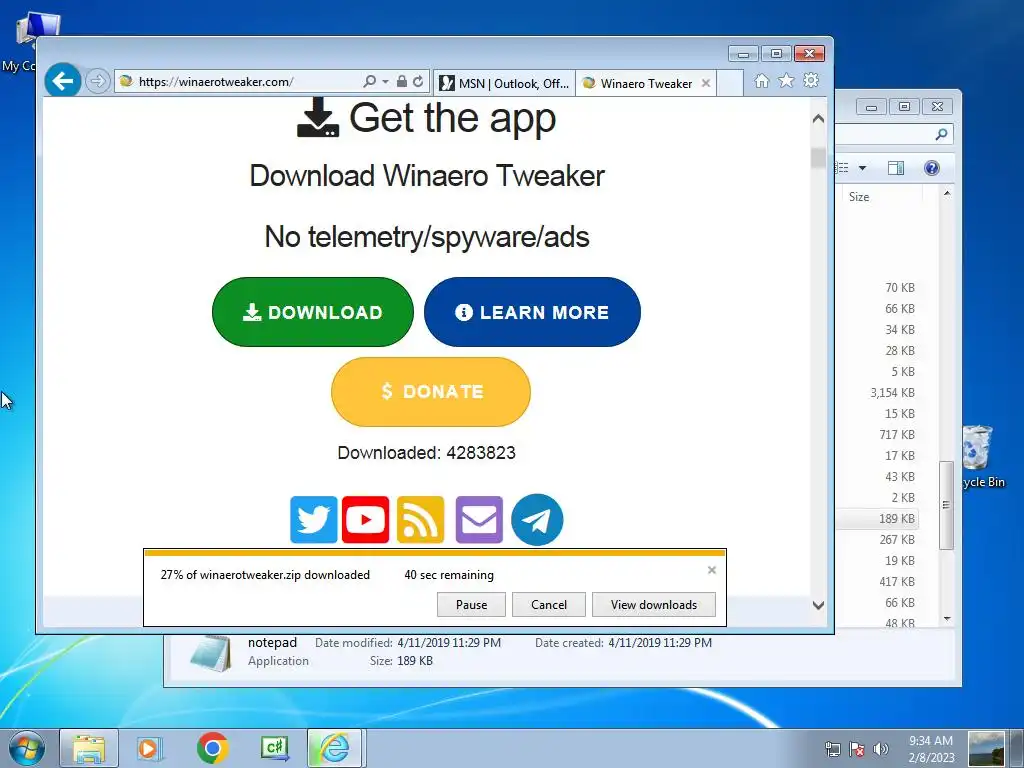Click the yellow DONATE button
The height and width of the screenshot is (768, 1024).
click(431, 392)
